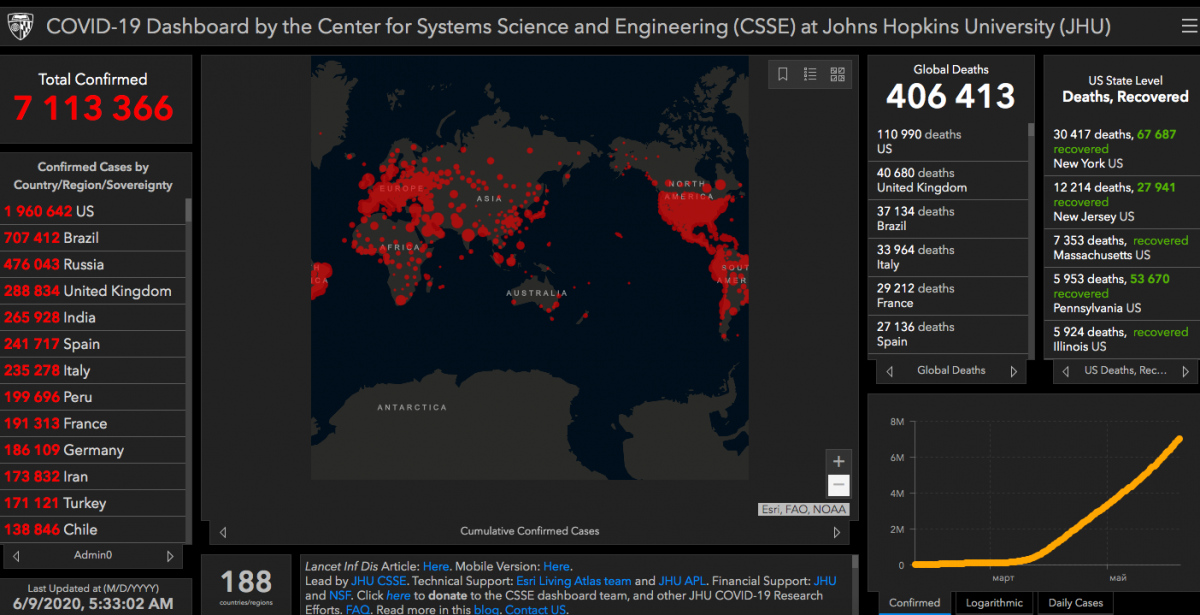This screenshot has width=1200, height=615.
Task: Click the Johns Hopkins shield logo
Action: click(20, 25)
